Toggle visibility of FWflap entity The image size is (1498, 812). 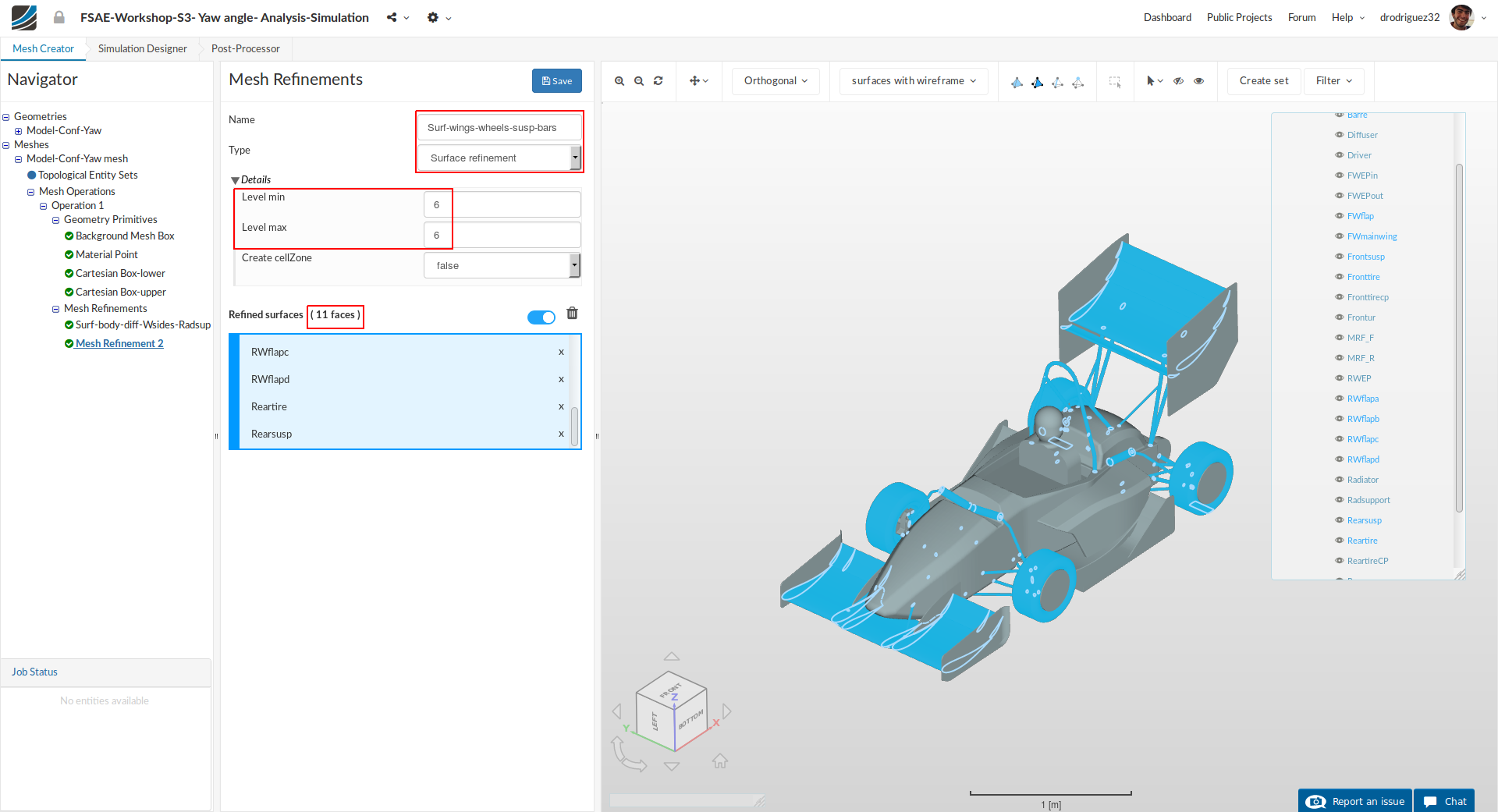coord(1340,216)
